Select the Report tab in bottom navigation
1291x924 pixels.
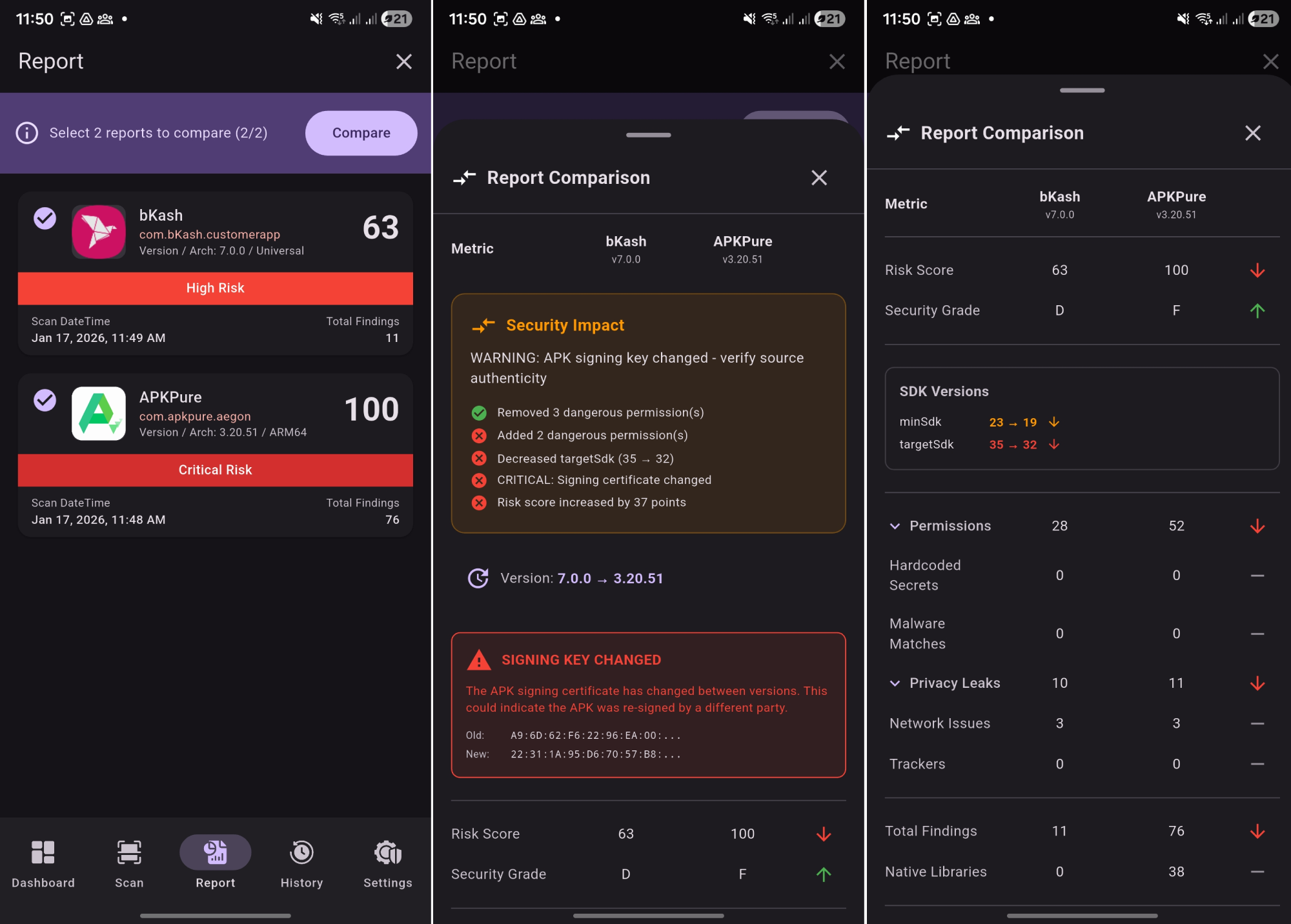point(216,864)
